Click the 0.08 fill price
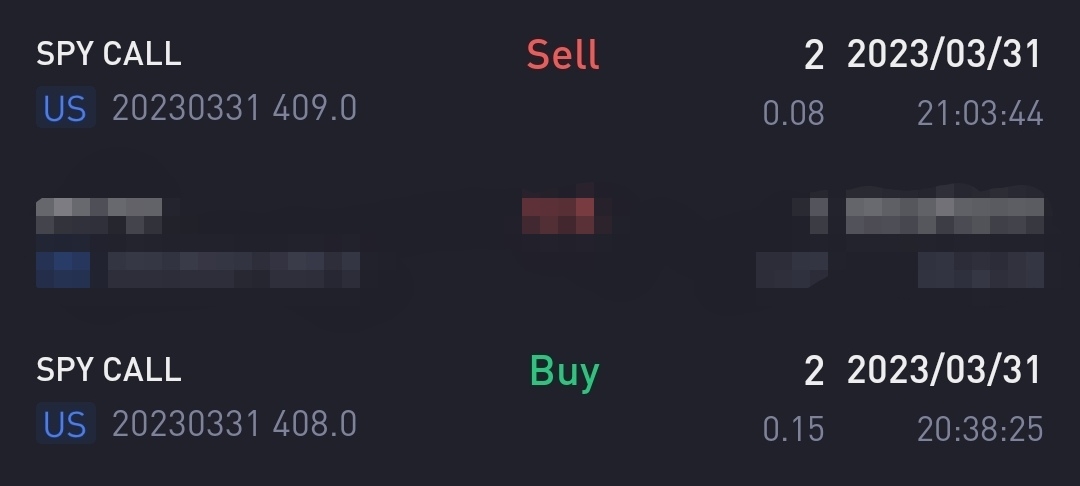 [793, 114]
